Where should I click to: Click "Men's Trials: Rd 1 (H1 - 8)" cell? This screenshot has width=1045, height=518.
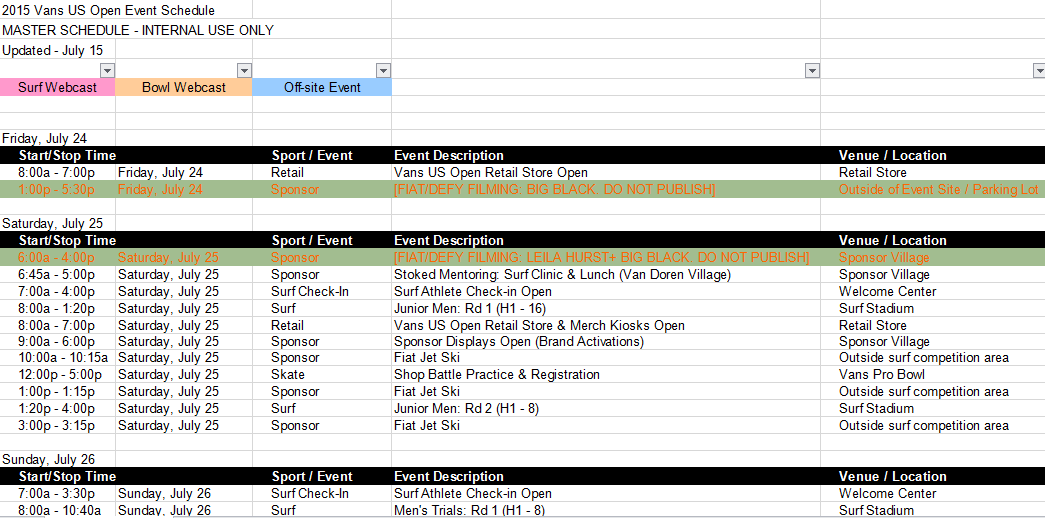point(469,511)
